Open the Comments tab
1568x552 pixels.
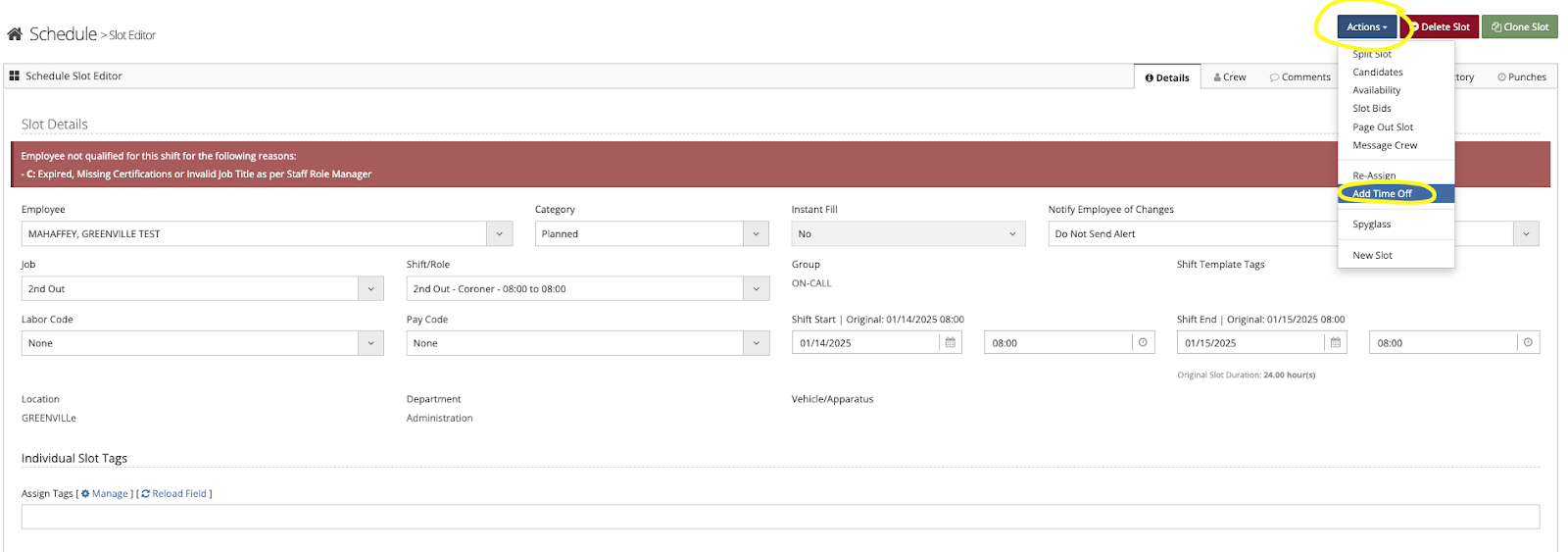pyautogui.click(x=1300, y=77)
